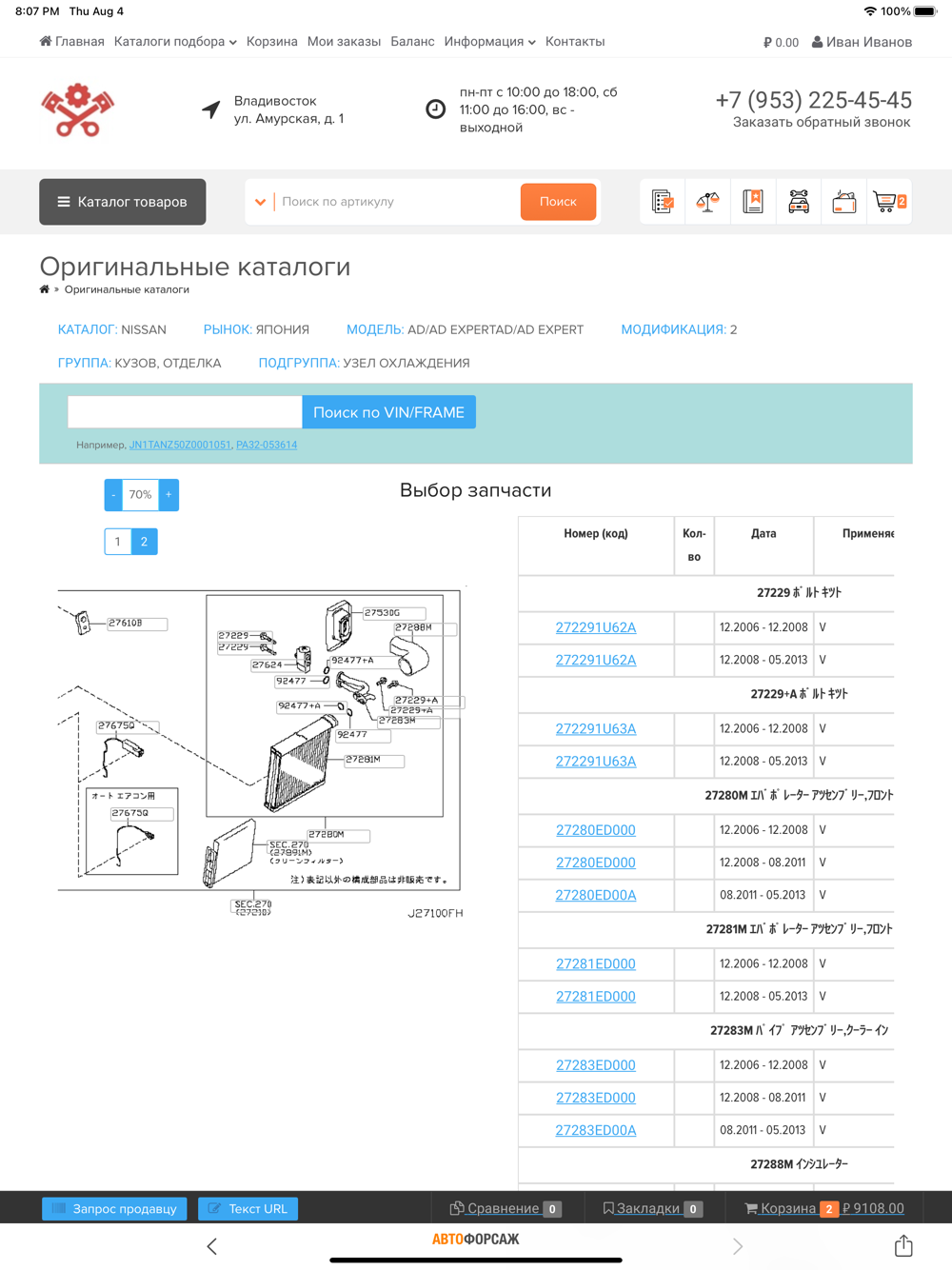Click the Текст URL button
The height and width of the screenshot is (1270, 952).
[248, 1209]
